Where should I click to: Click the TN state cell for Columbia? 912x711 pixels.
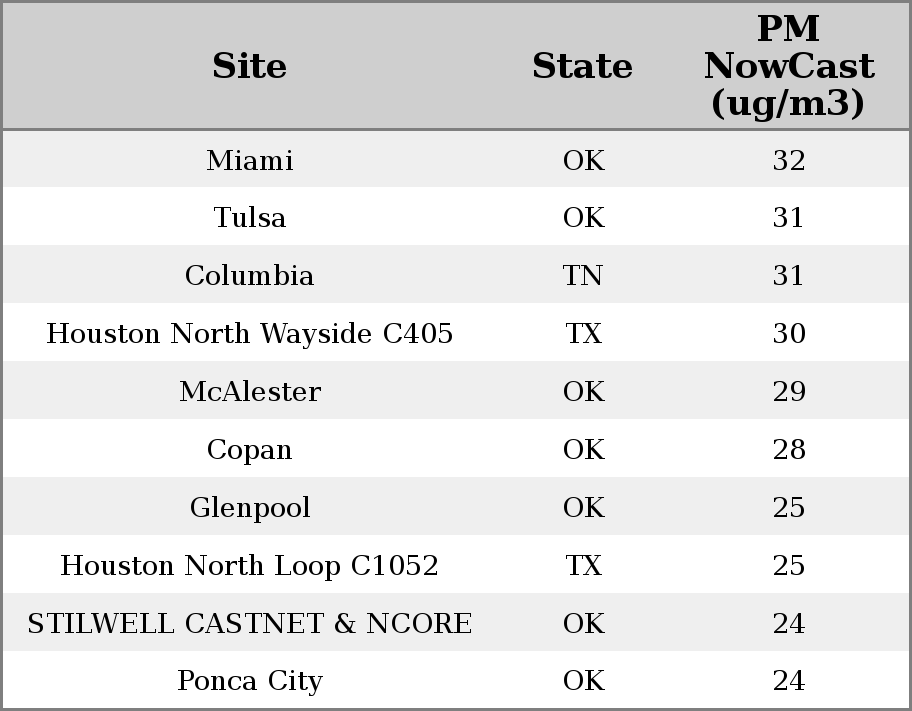[x=583, y=275]
